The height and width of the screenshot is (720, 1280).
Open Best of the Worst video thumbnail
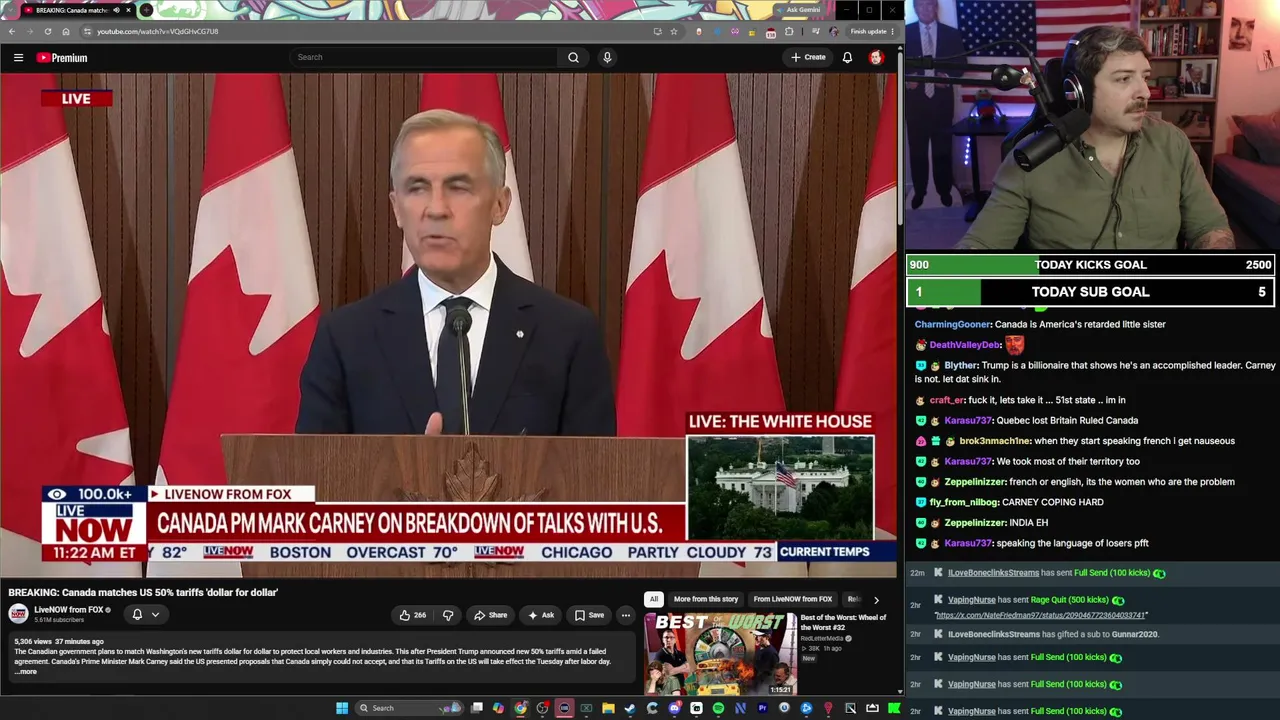click(x=720, y=653)
